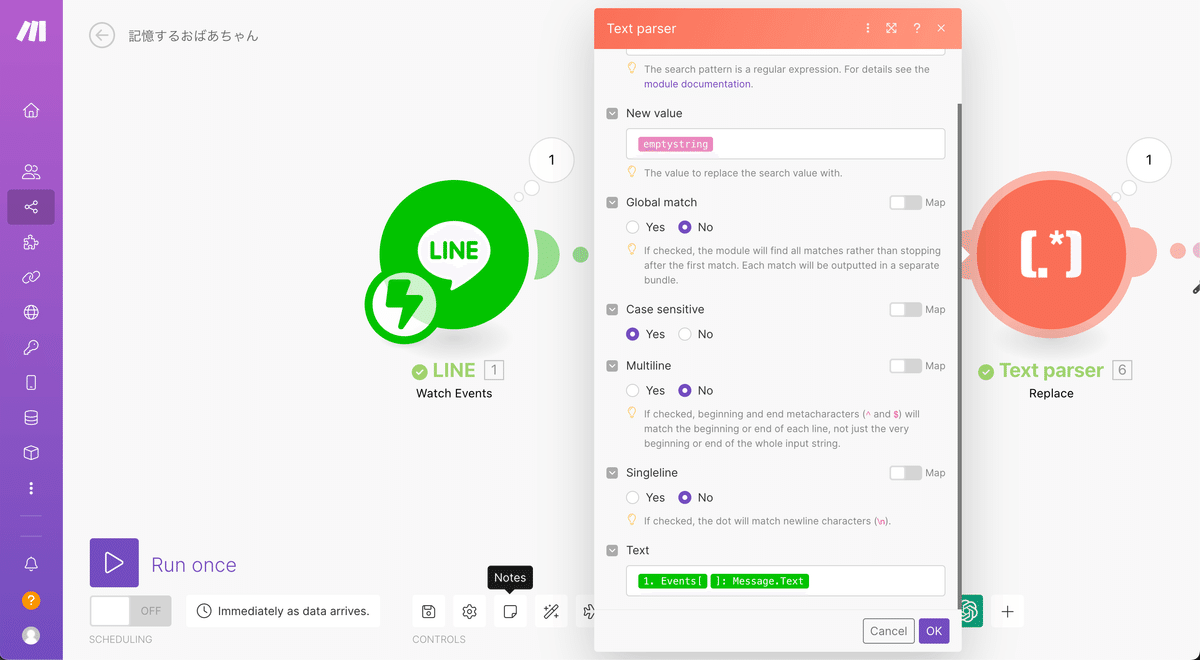Enable Map toggle for Multiline
1200x660 pixels.
[905, 366]
